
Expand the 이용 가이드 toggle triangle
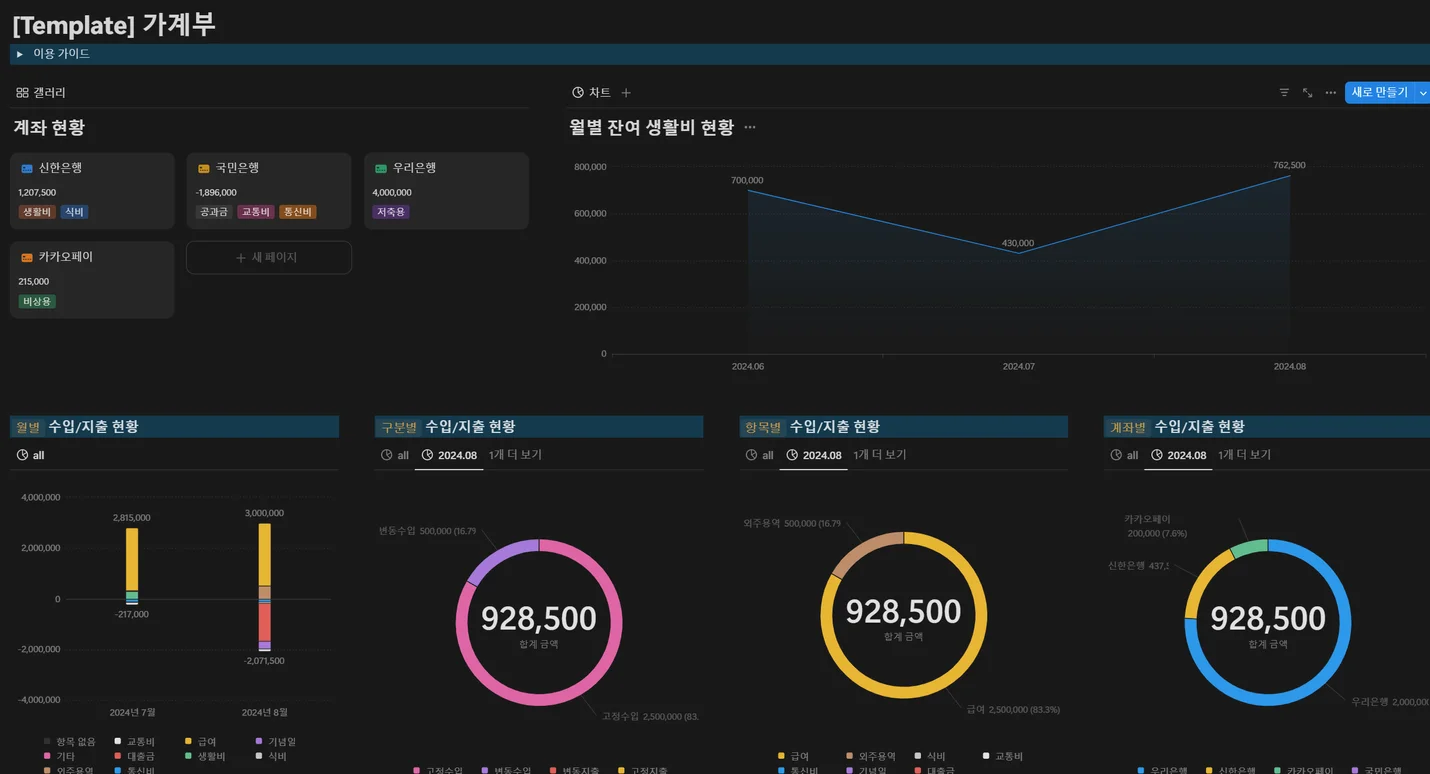20,54
